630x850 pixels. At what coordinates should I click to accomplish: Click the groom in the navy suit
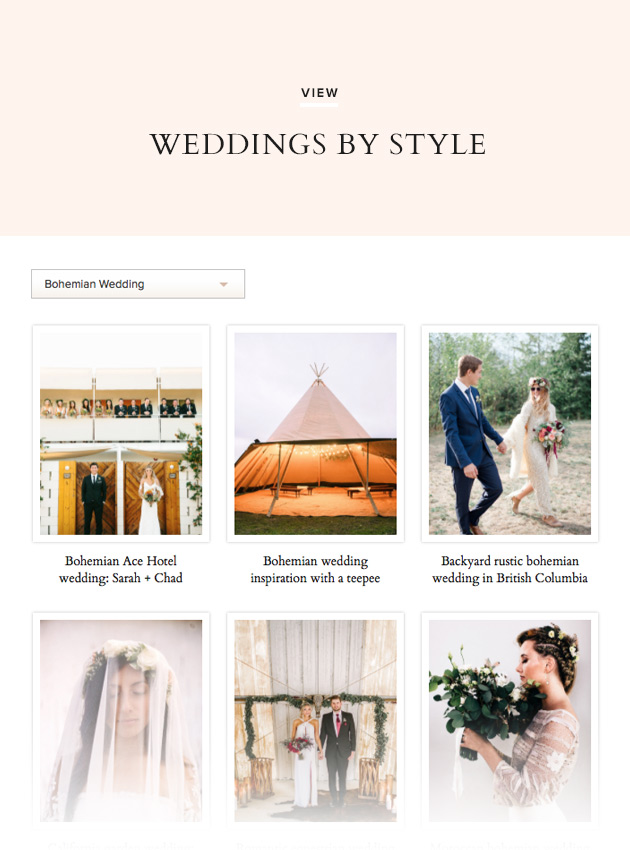point(470,445)
